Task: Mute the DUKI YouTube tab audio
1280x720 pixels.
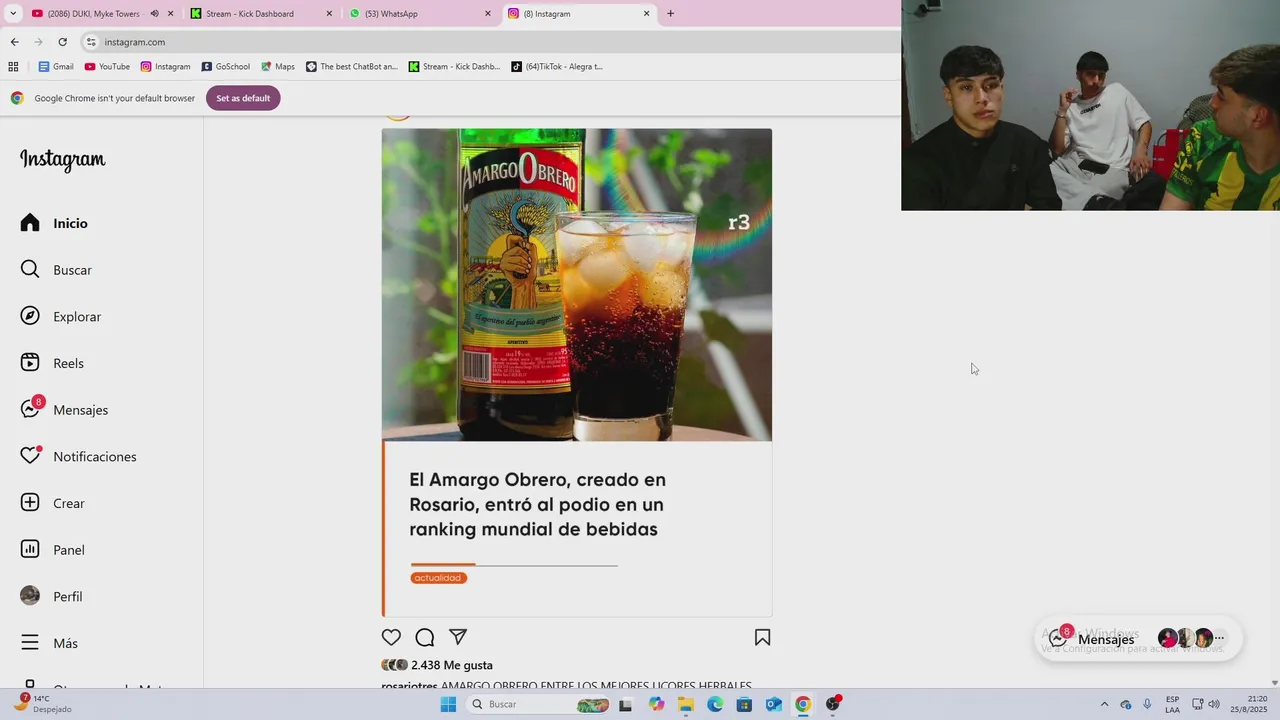Action: [154, 14]
